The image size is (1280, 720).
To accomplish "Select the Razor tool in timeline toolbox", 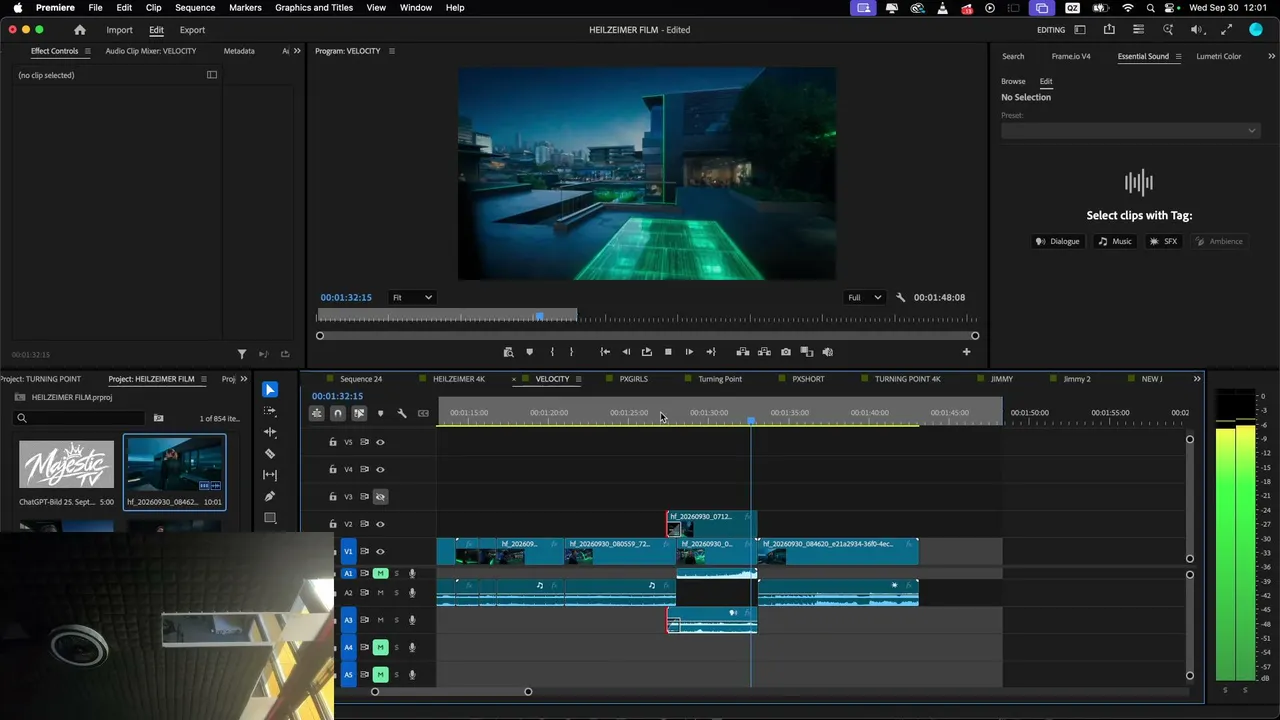I will click(270, 453).
